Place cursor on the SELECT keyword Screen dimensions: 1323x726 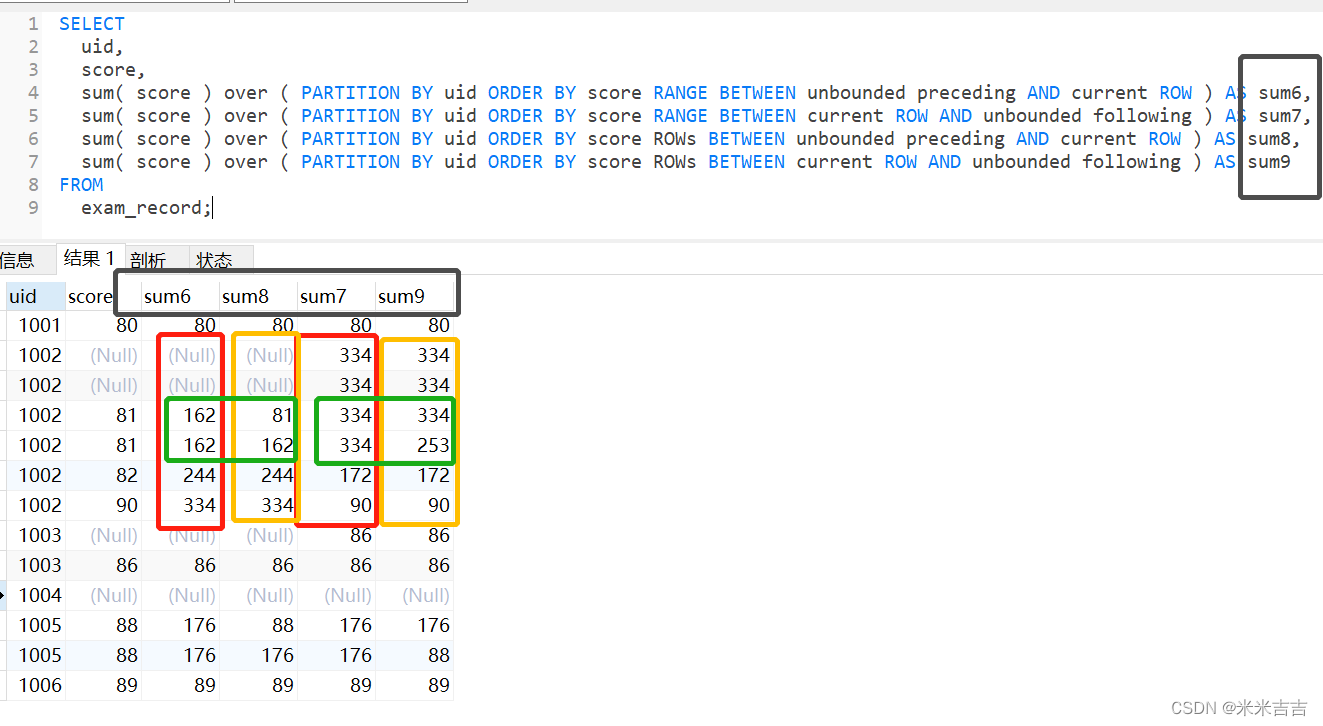pyautogui.click(x=92, y=24)
